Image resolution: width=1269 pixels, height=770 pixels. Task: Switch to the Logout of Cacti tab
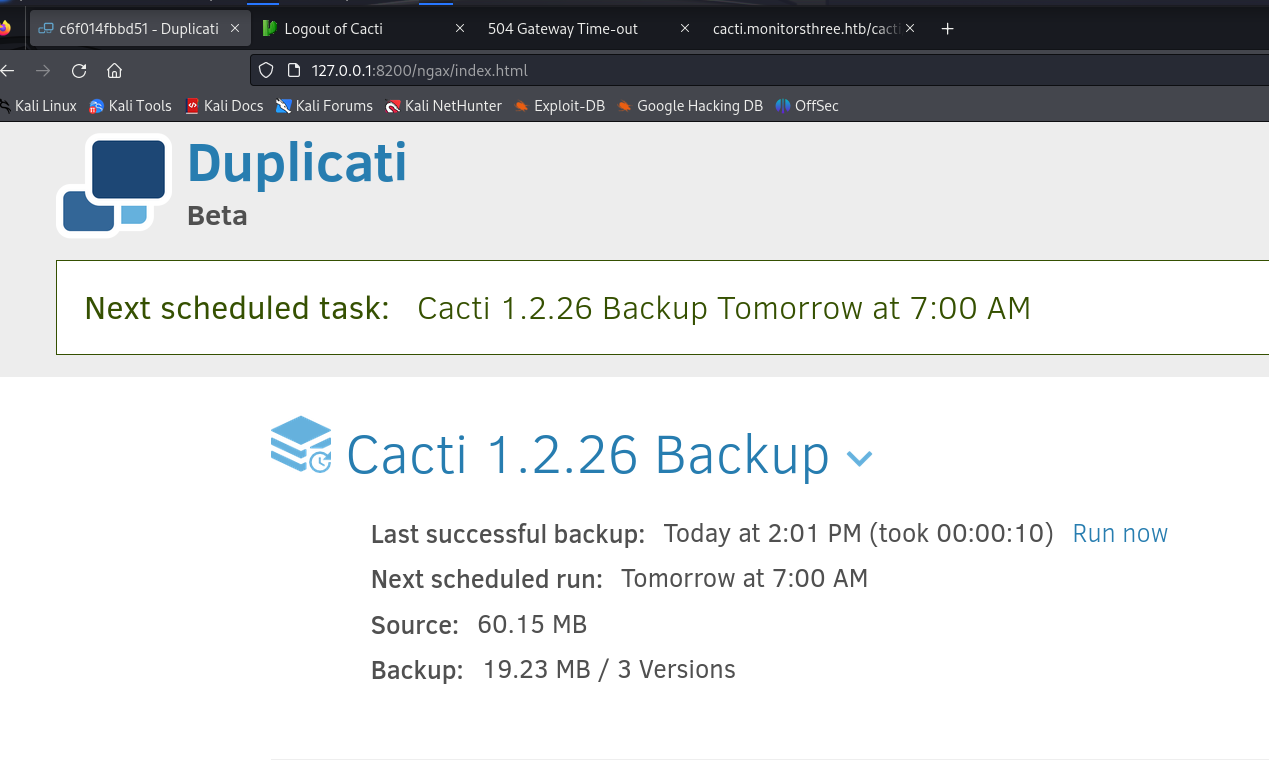(x=333, y=29)
